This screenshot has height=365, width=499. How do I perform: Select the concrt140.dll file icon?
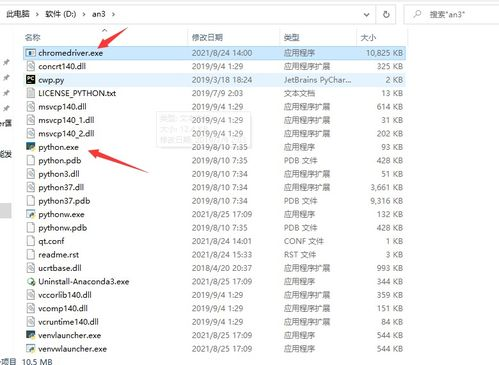[31, 66]
